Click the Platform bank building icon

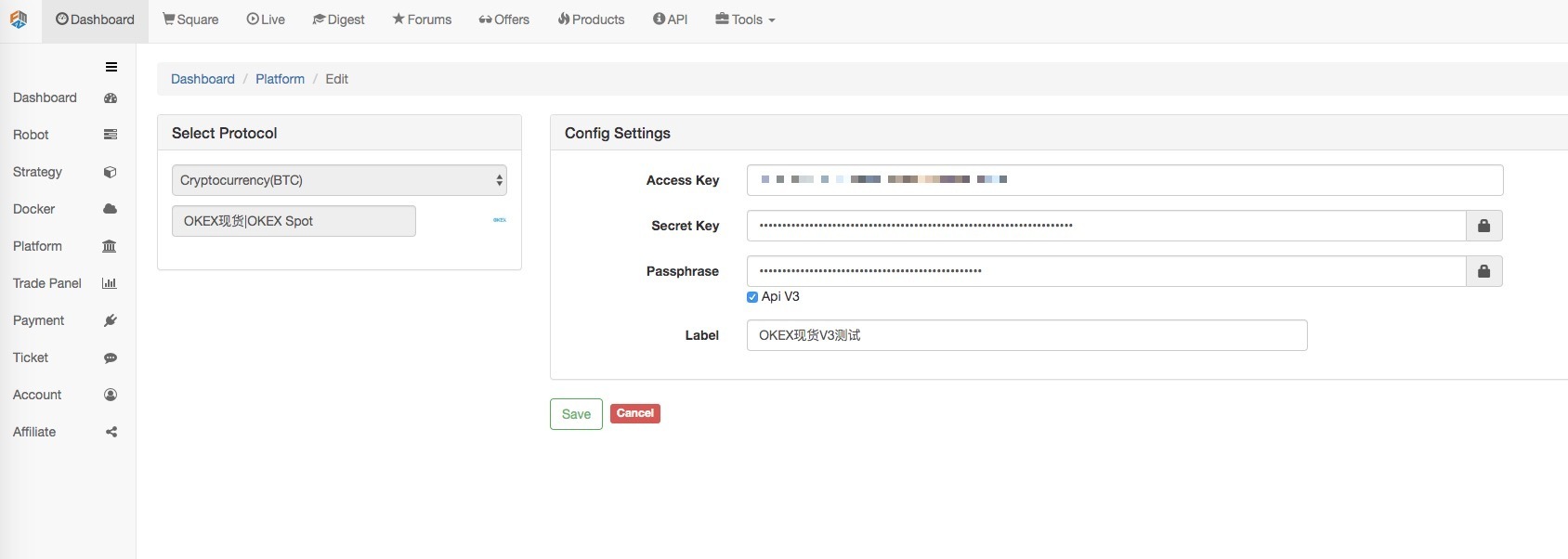point(110,246)
